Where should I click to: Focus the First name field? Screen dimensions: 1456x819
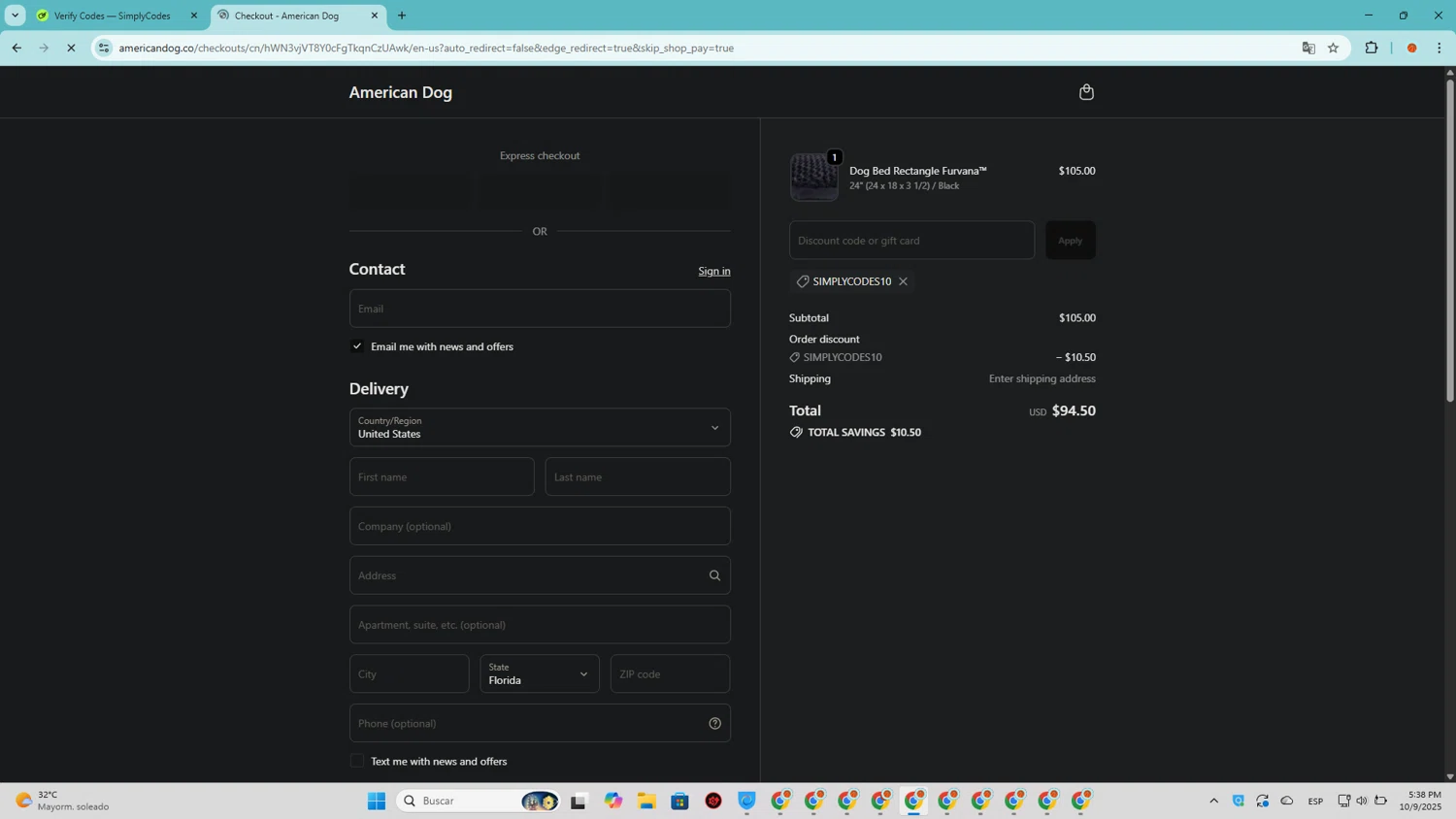[442, 476]
